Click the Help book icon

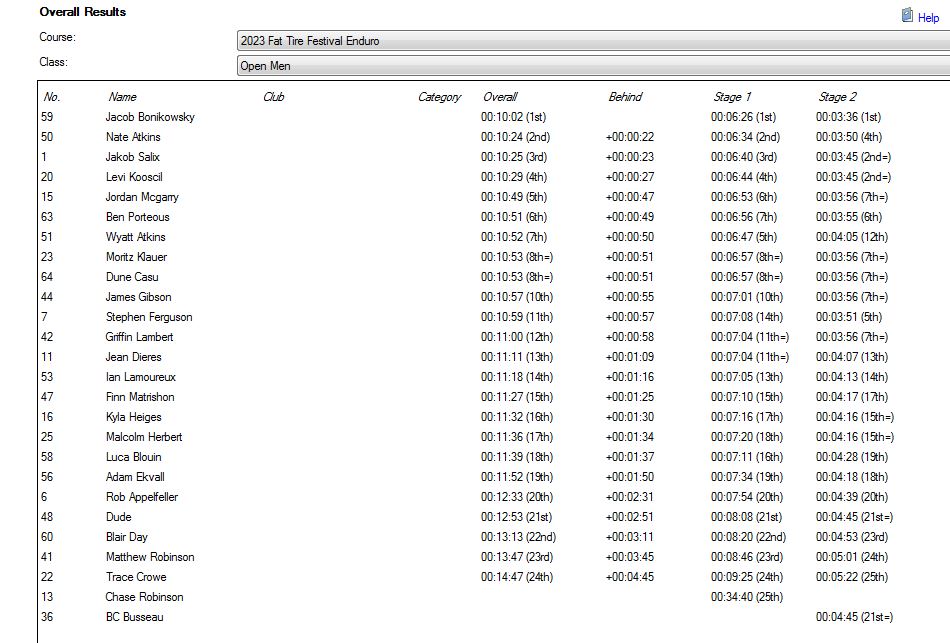point(907,16)
